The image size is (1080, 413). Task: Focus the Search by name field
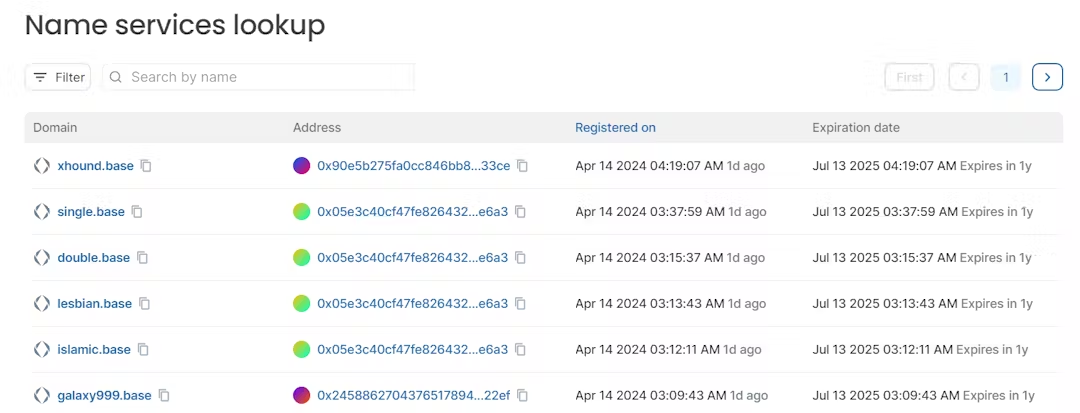pos(258,77)
